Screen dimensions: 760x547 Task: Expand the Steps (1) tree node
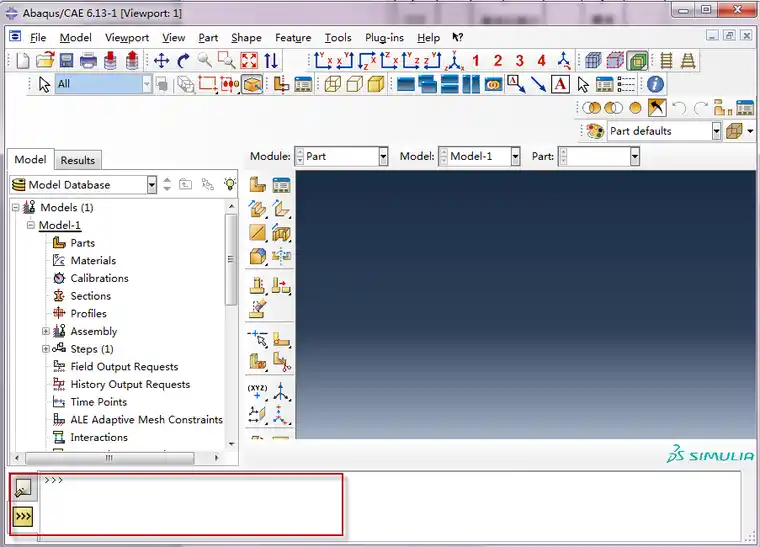pos(46,349)
